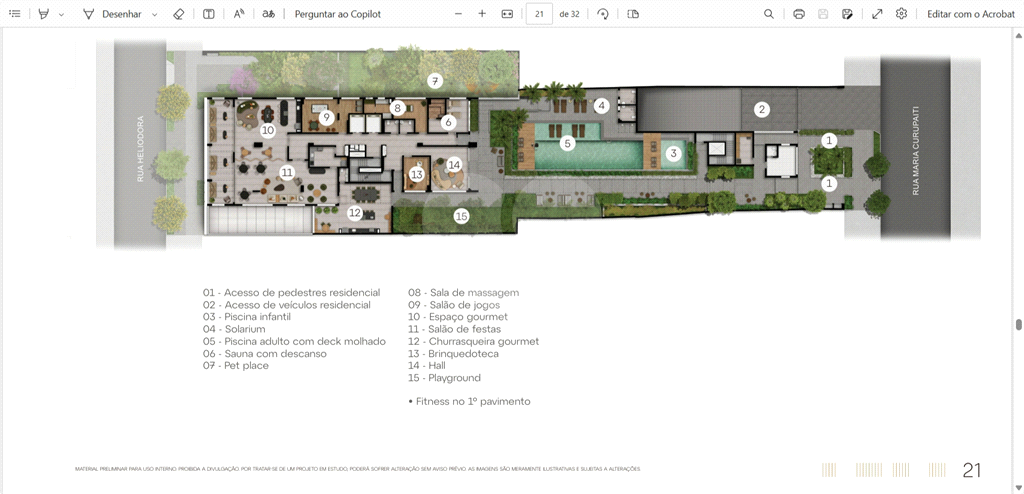Open the page view options
The image size is (1024, 494).
(633, 14)
